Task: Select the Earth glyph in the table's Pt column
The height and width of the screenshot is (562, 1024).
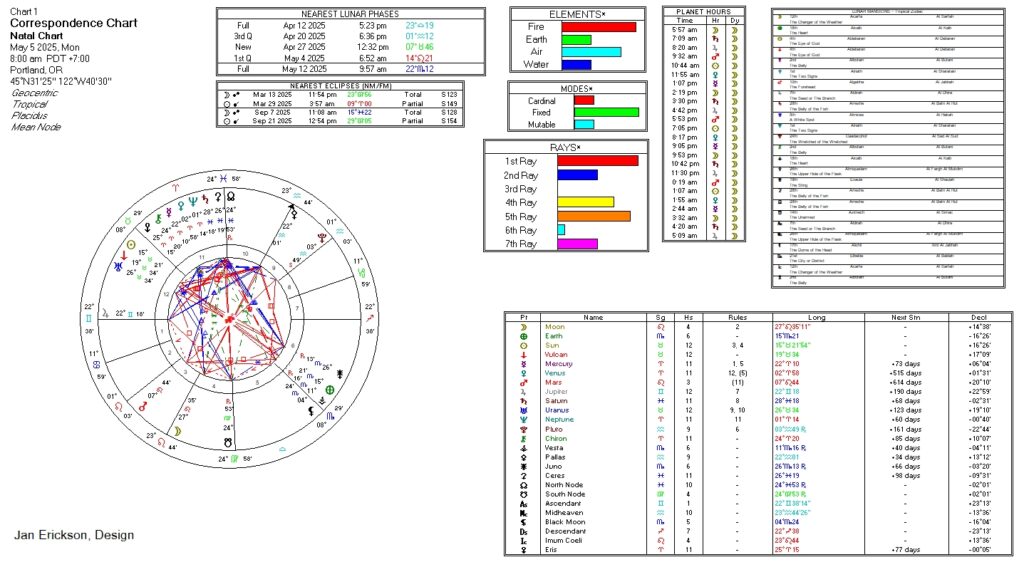Action: 523,336
